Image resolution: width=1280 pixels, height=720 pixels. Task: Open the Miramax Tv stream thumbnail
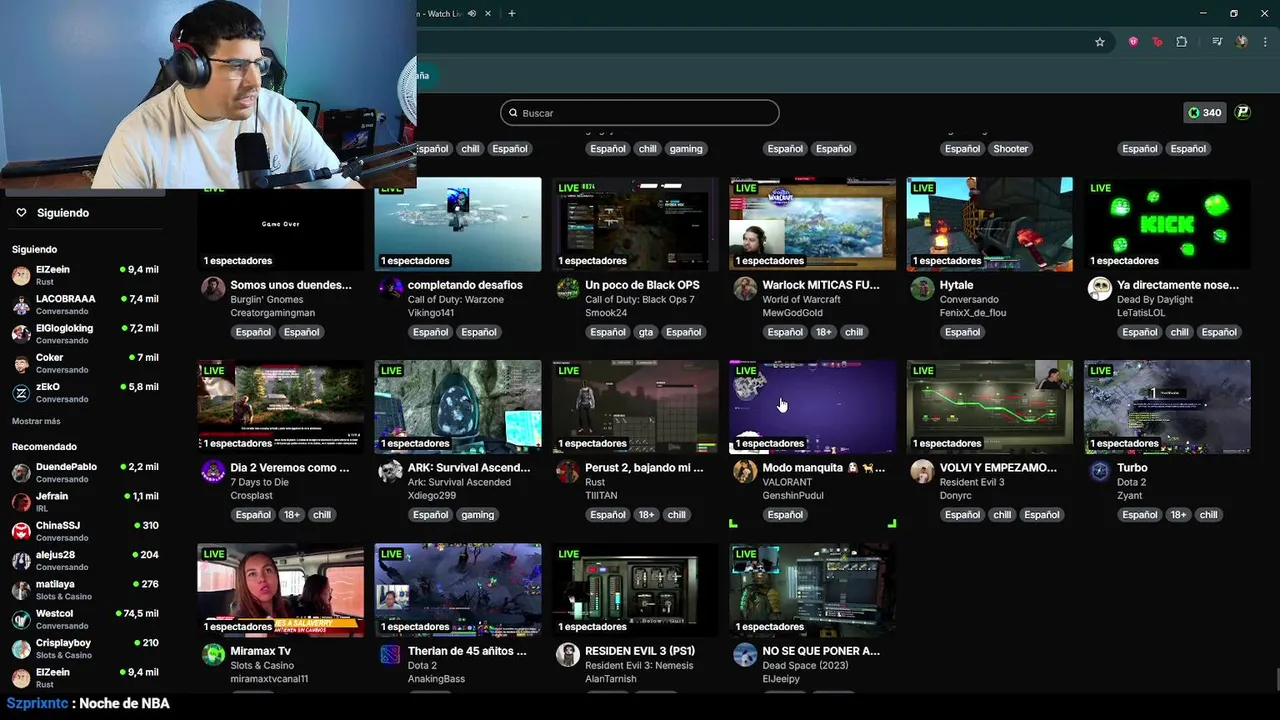(x=280, y=590)
